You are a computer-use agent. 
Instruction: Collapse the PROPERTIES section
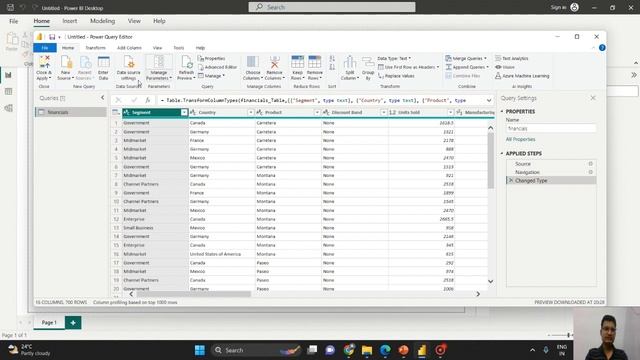[502, 111]
